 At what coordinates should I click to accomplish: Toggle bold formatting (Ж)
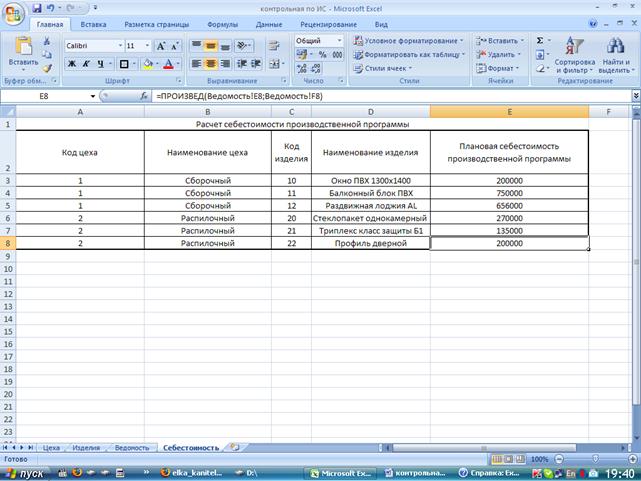[x=72, y=64]
